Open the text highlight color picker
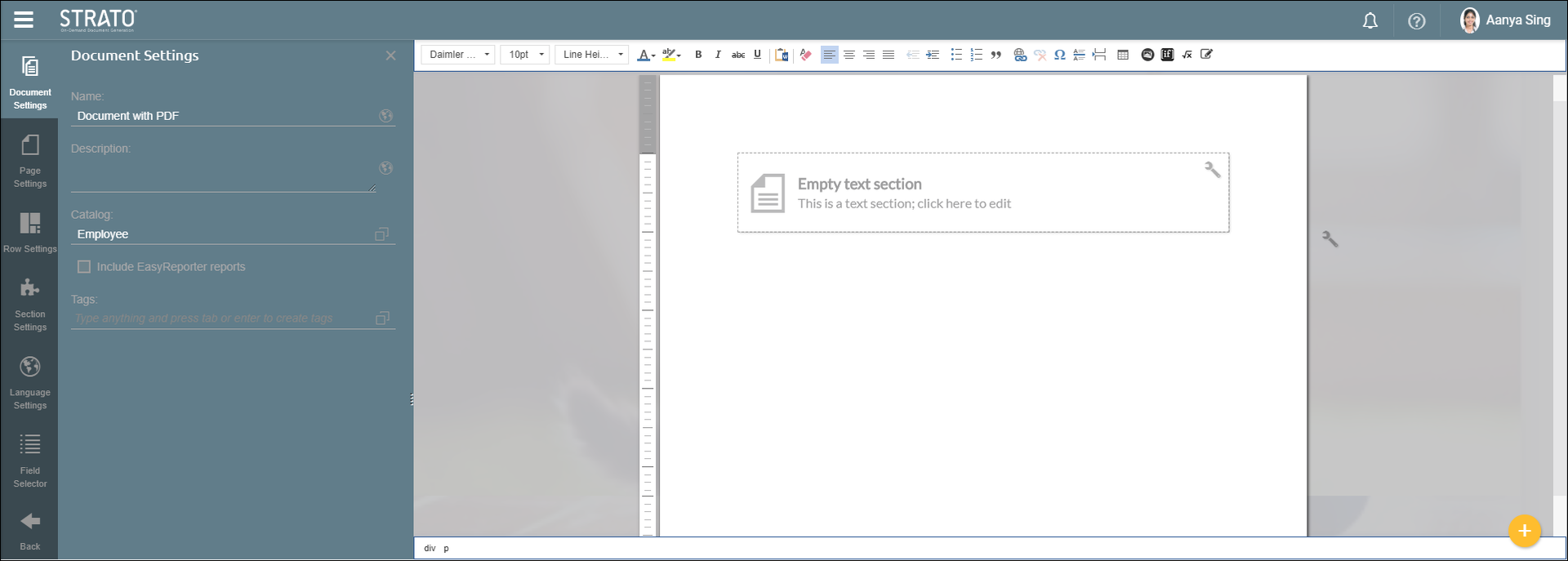The width and height of the screenshot is (1568, 561). pos(670,55)
